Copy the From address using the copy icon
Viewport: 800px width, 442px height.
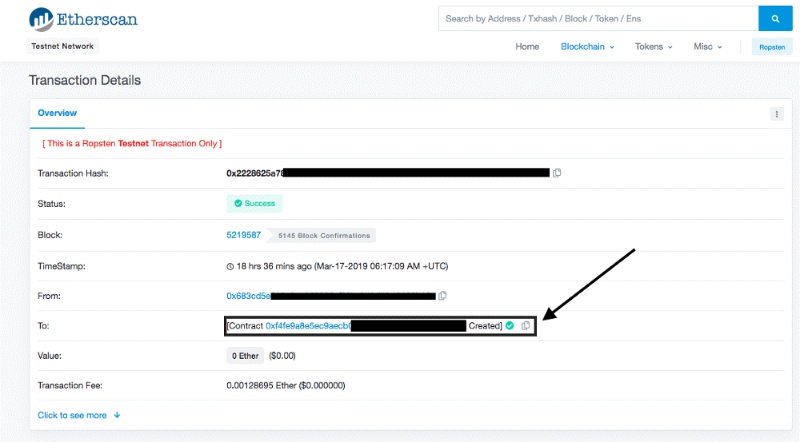(x=442, y=296)
